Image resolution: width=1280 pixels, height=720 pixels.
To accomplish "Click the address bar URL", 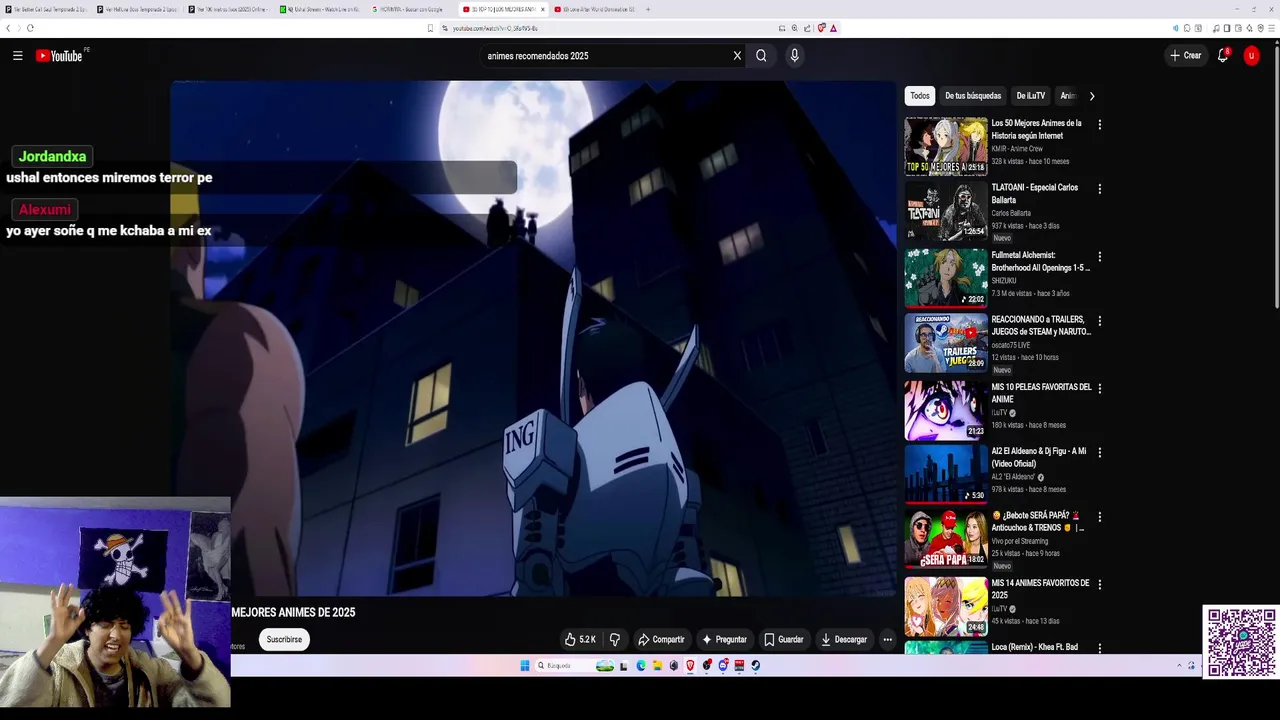I will click(x=494, y=28).
